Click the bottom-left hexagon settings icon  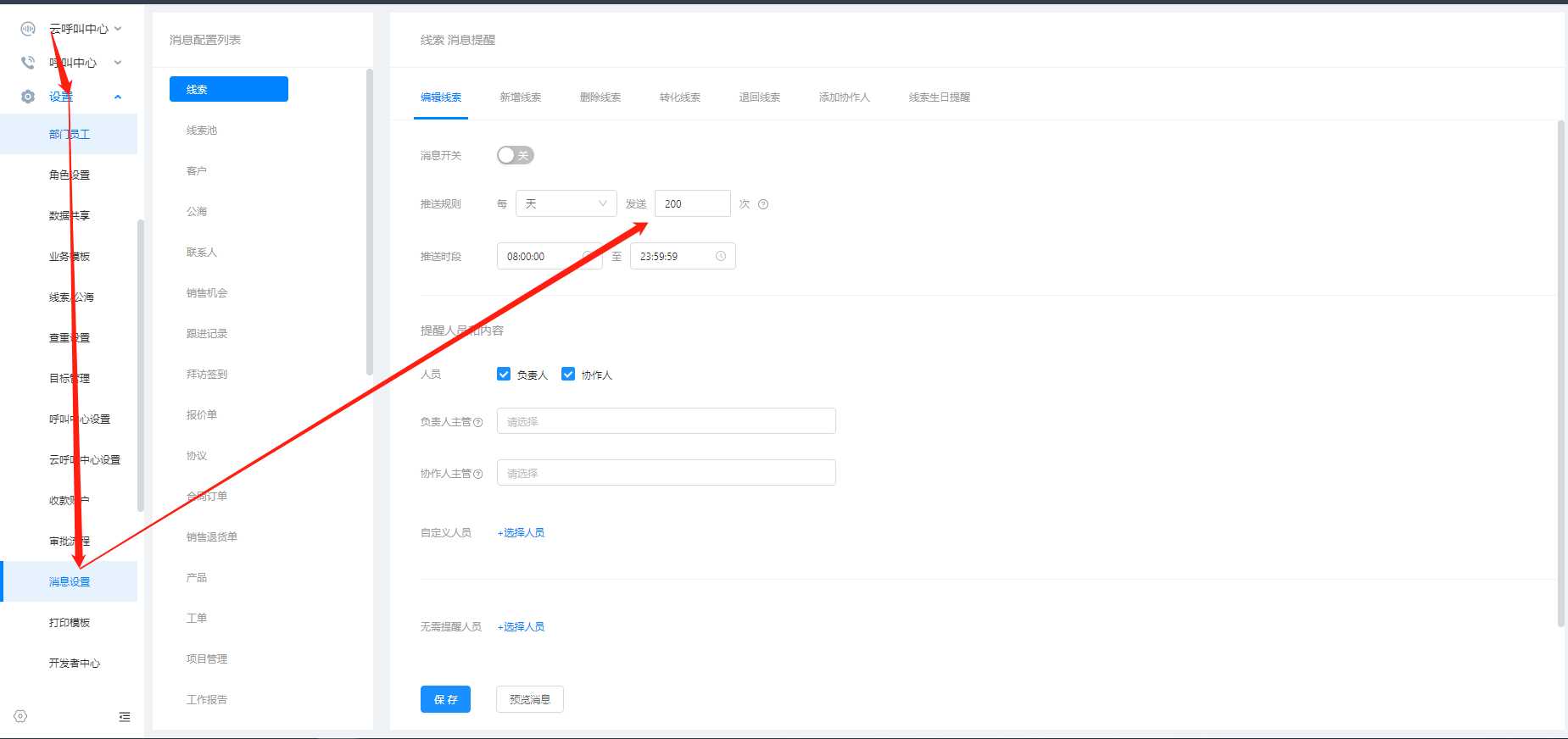pyautogui.click(x=20, y=716)
